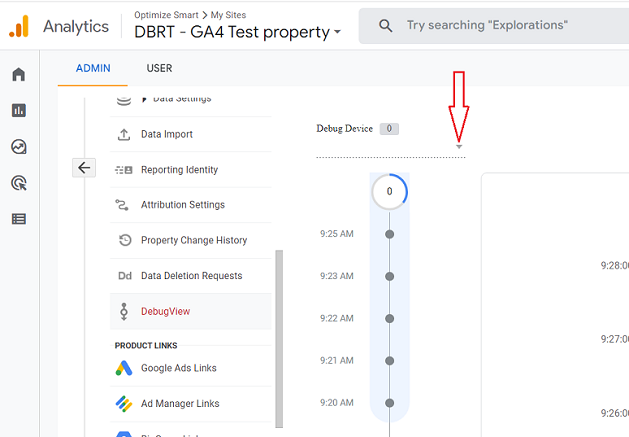Open Property Change History

coord(194,240)
